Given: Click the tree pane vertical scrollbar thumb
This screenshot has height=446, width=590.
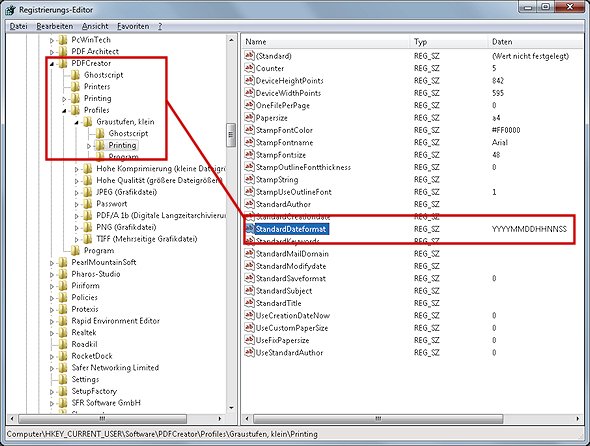Looking at the screenshot, I should click(x=231, y=134).
